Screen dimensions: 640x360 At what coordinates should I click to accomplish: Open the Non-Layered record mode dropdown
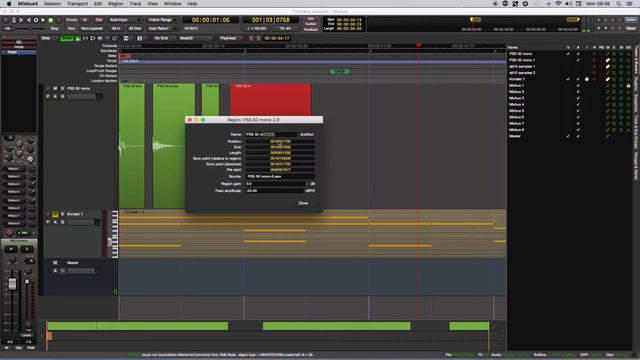click(x=92, y=29)
